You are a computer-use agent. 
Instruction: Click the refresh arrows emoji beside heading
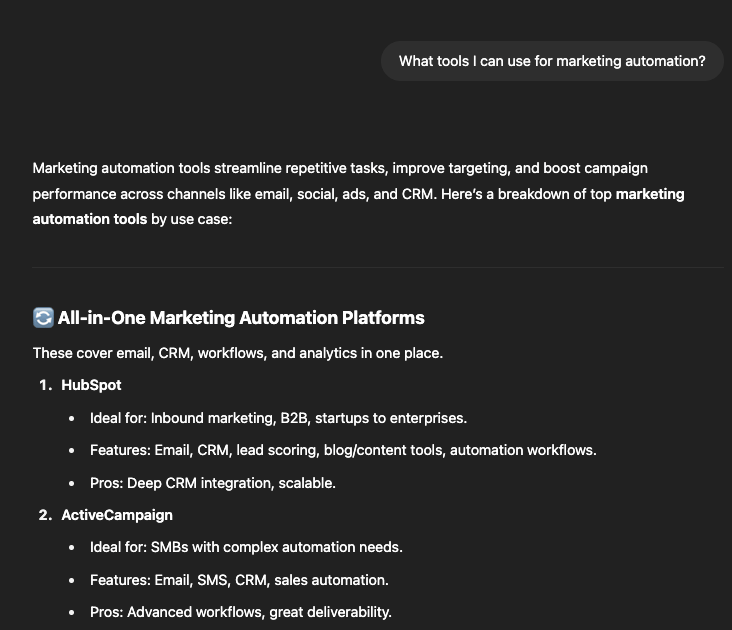tap(43, 318)
